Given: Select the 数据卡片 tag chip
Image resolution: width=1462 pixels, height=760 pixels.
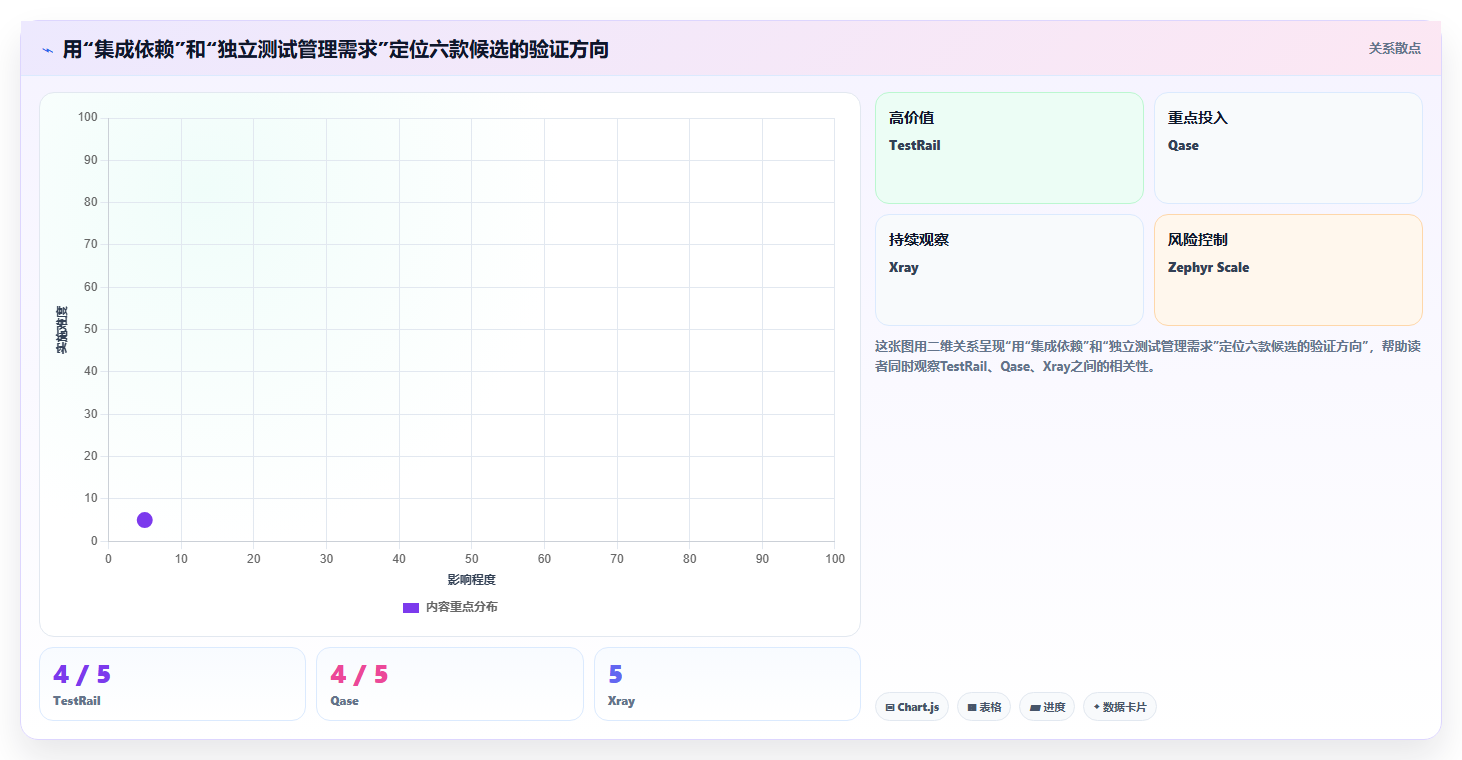Looking at the screenshot, I should (x=1120, y=707).
